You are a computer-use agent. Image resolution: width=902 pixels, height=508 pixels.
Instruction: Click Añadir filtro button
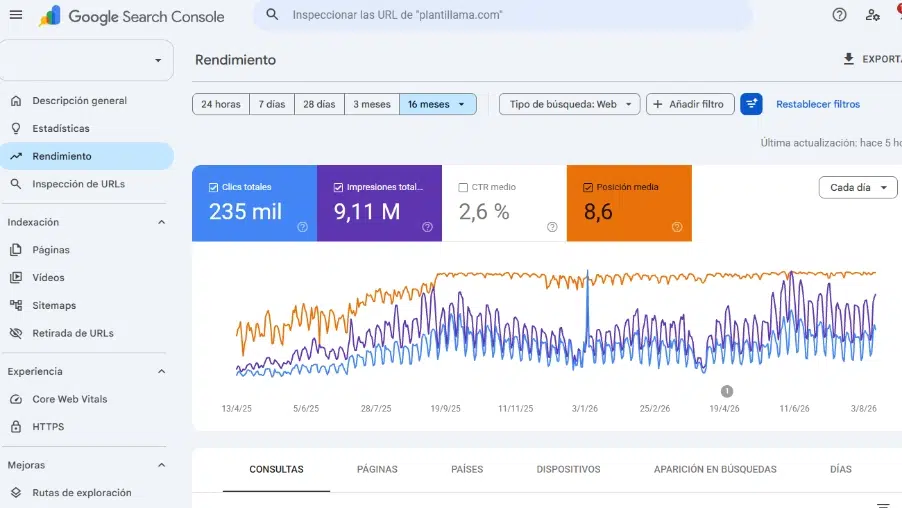pos(690,104)
